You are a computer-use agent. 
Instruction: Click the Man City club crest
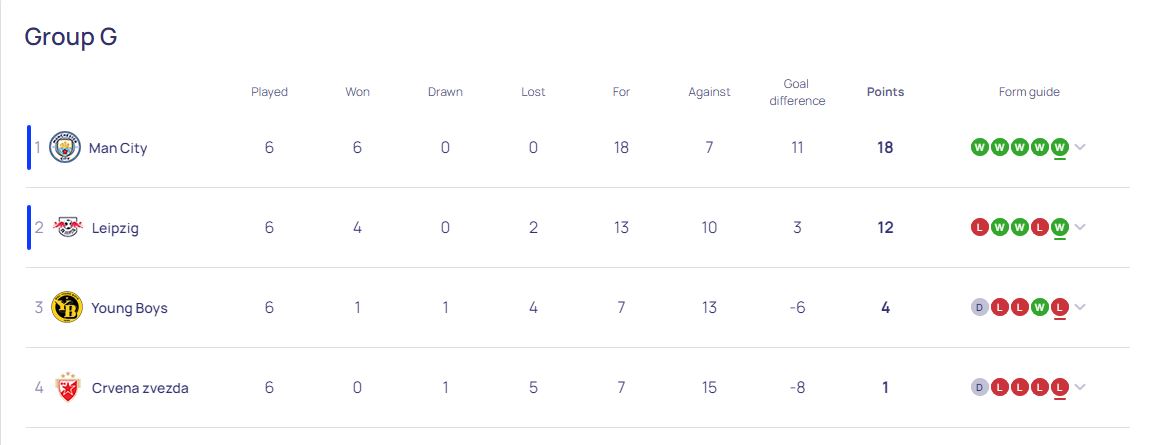click(x=66, y=148)
